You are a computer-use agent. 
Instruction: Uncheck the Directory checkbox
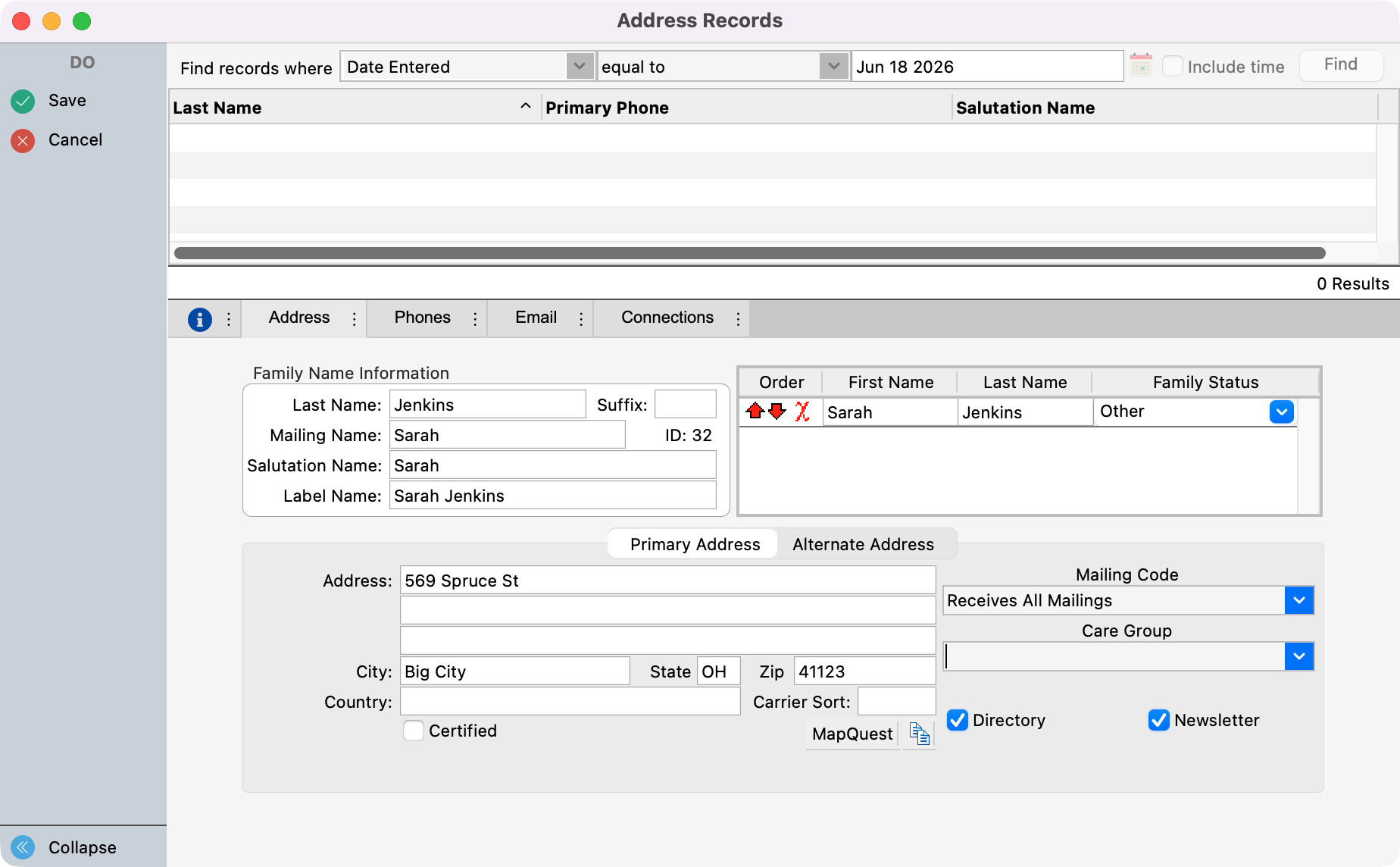click(x=958, y=720)
